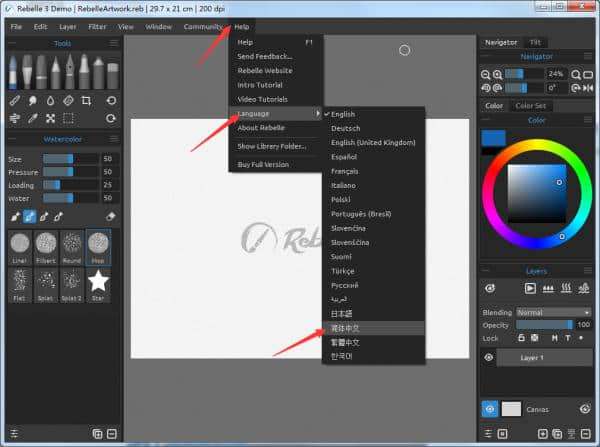Click the zoom out magnifier in Navigator
The height and width of the screenshot is (447, 600).
click(x=487, y=74)
